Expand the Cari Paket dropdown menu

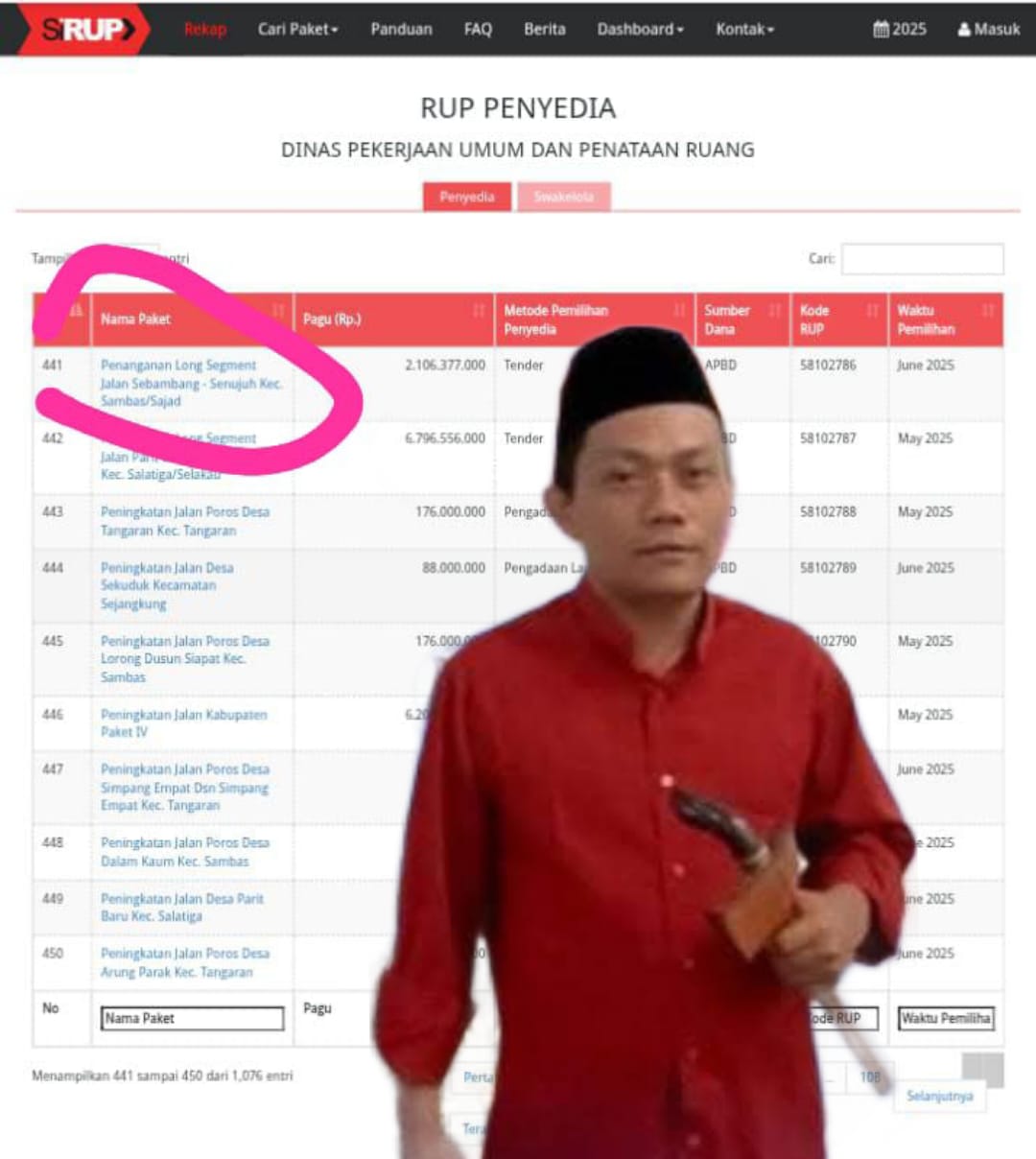[297, 29]
